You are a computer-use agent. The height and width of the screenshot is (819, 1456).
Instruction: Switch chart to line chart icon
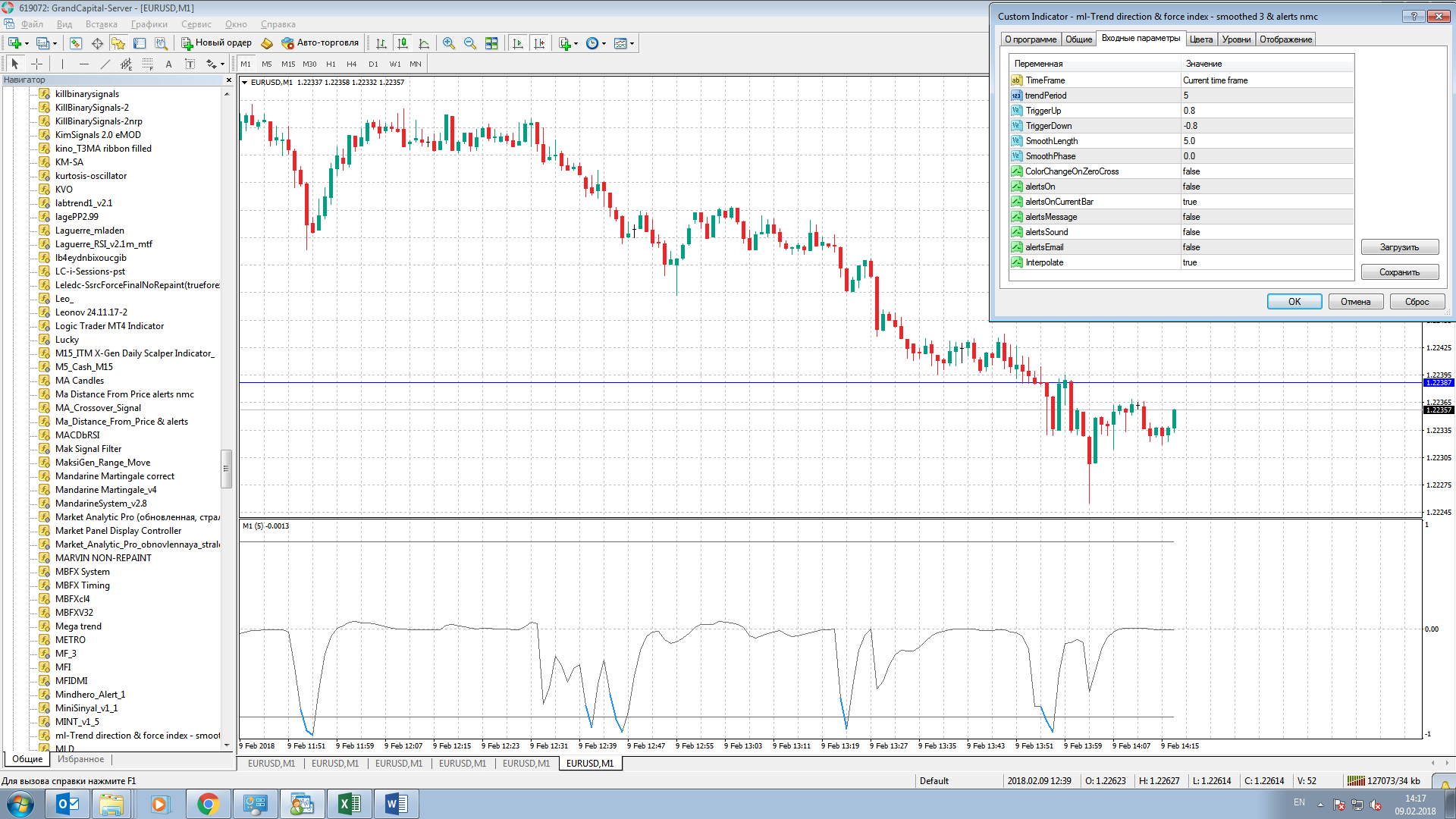click(x=424, y=43)
